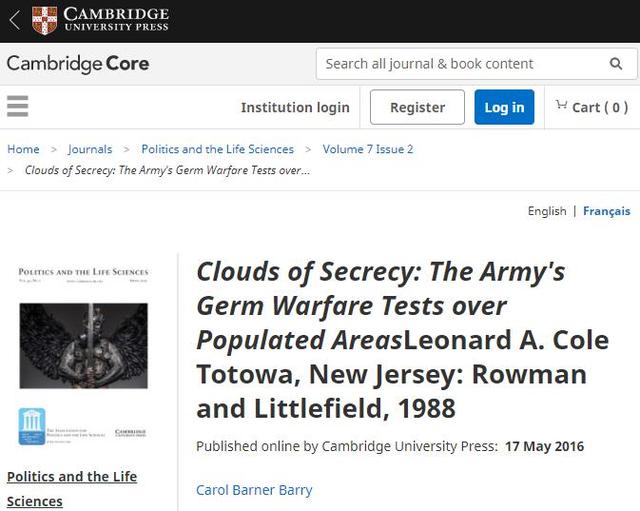Open author Carol Barner Barry link
This screenshot has width=640, height=511.
pos(254,490)
